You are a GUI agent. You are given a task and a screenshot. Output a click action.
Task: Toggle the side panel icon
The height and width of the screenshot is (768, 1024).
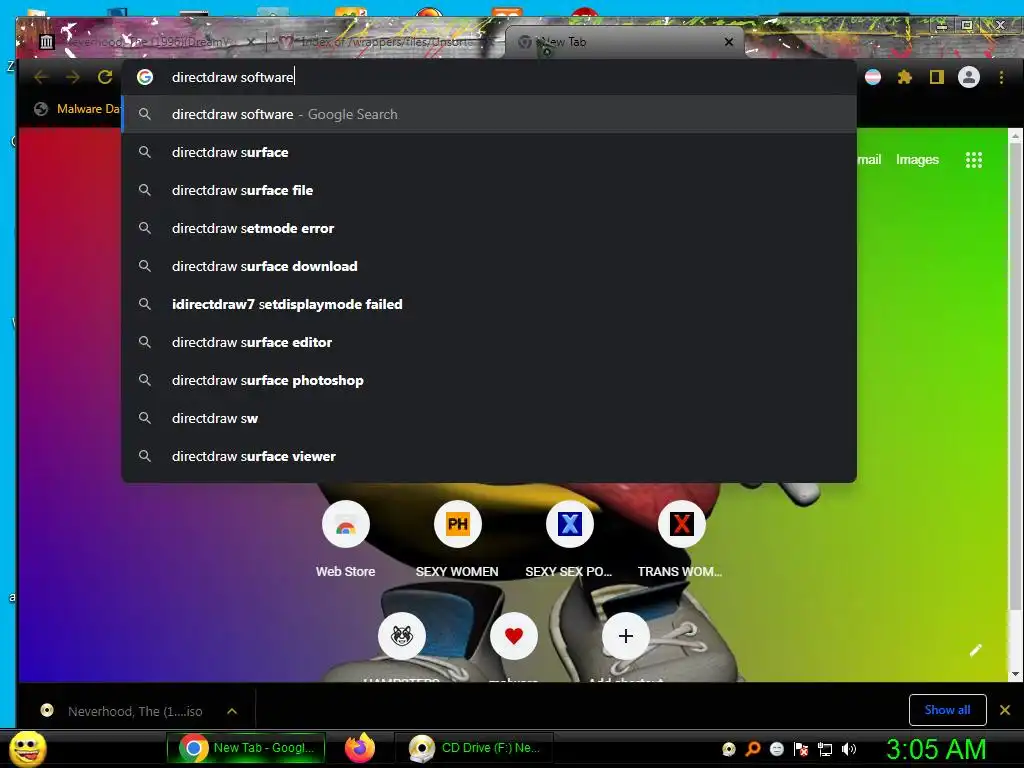936,77
